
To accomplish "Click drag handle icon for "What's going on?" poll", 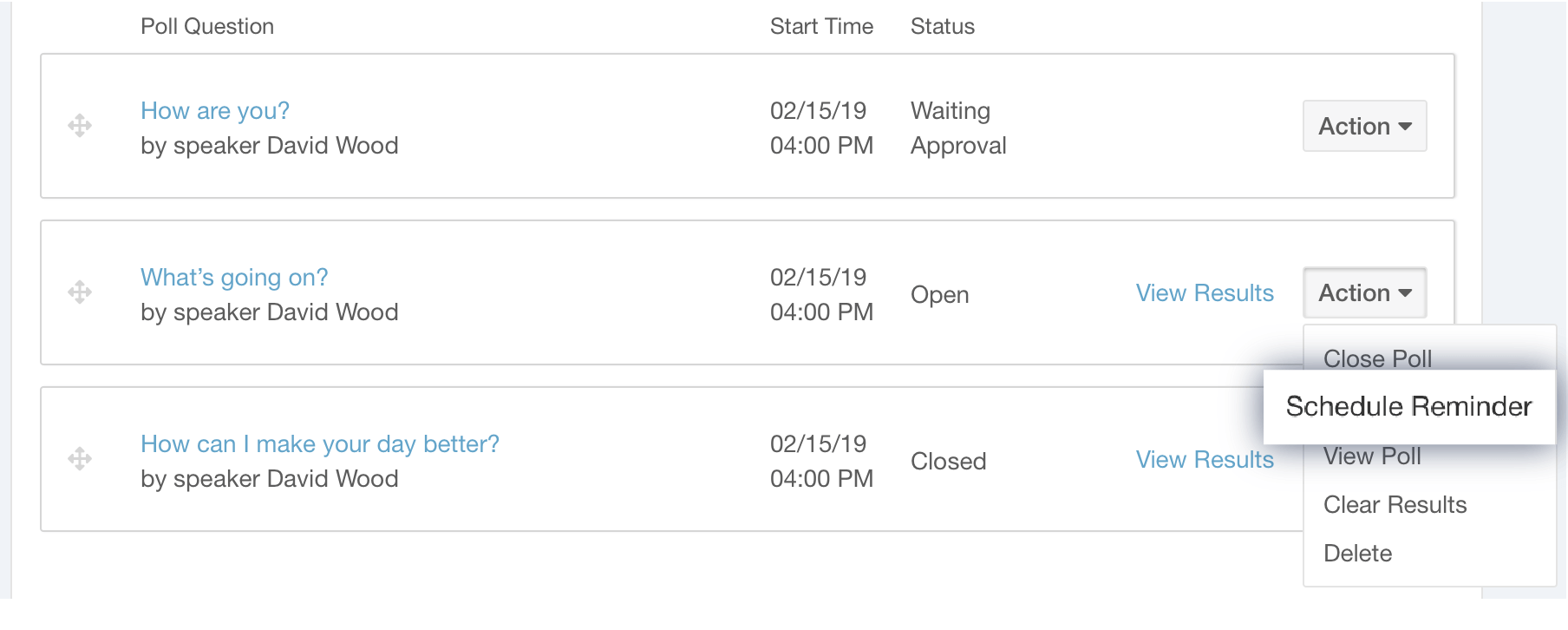I will tap(80, 292).
